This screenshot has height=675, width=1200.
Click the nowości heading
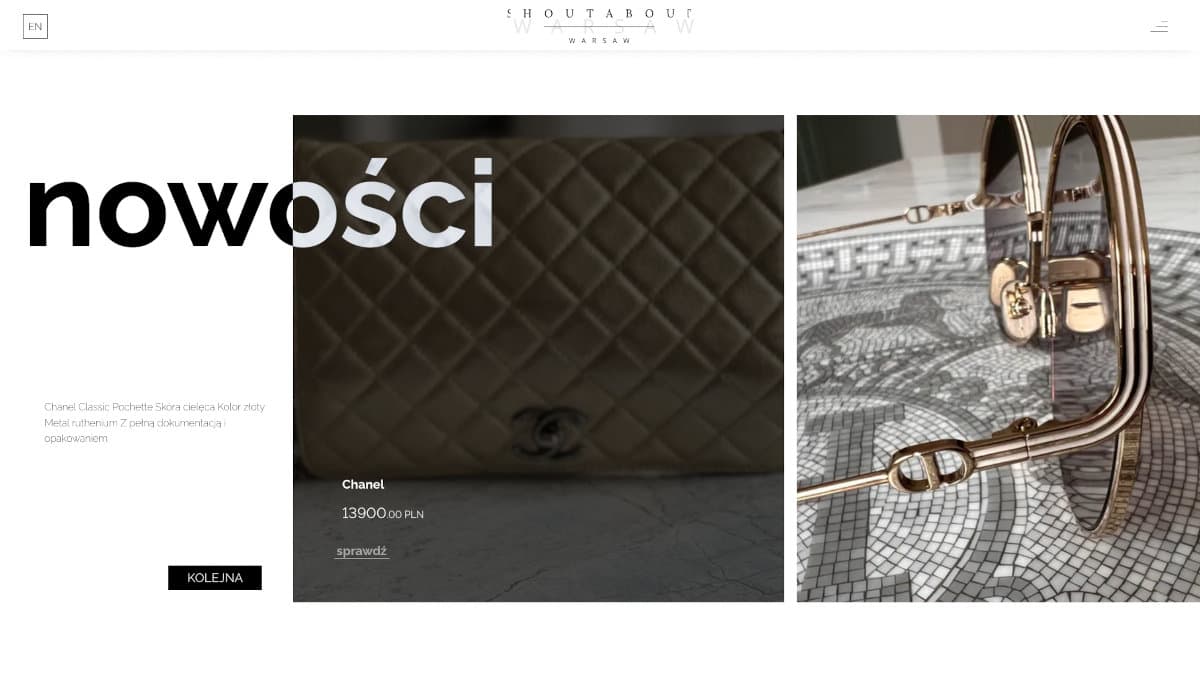click(260, 203)
